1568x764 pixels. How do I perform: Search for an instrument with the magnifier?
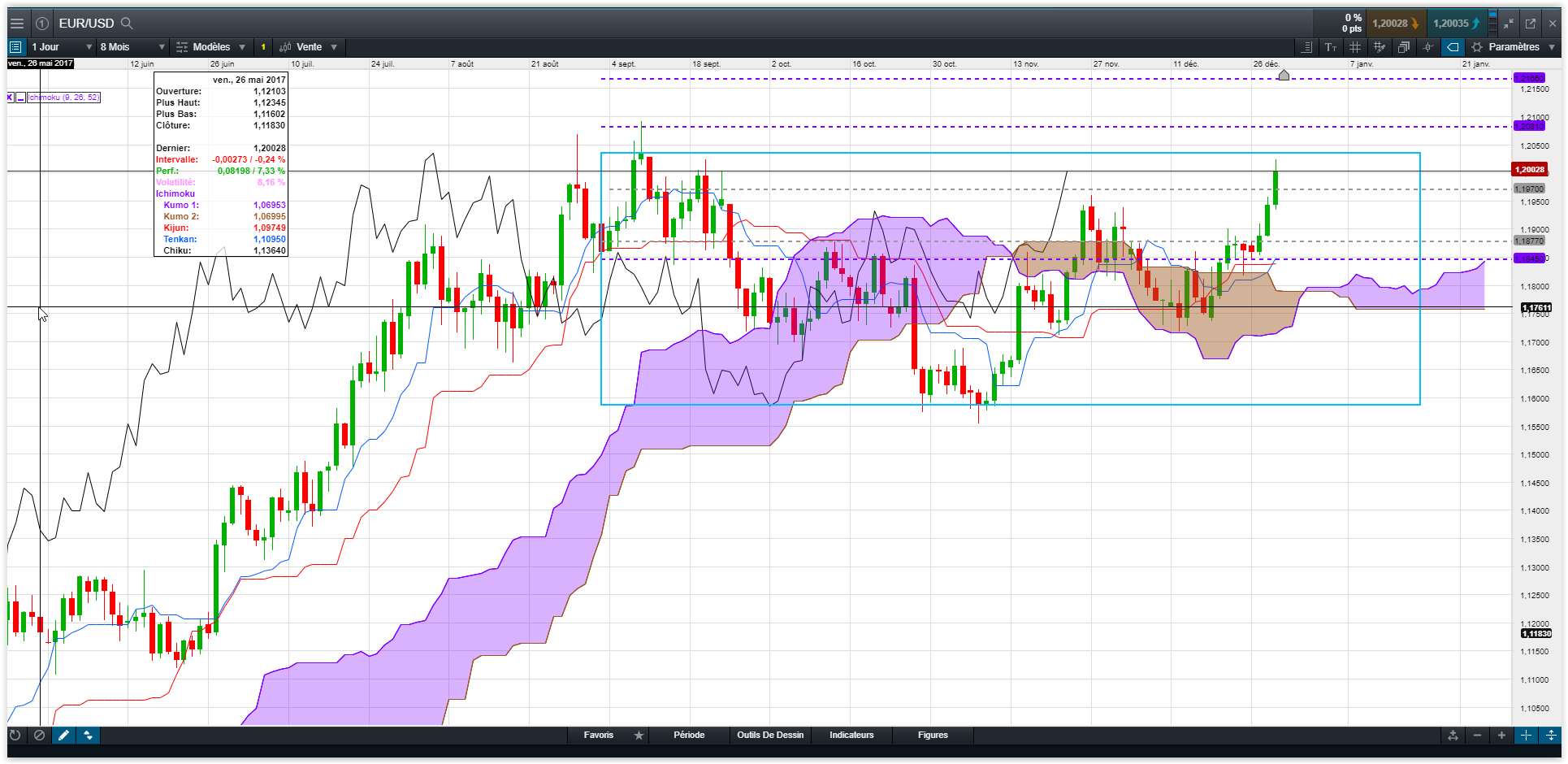pos(127,24)
